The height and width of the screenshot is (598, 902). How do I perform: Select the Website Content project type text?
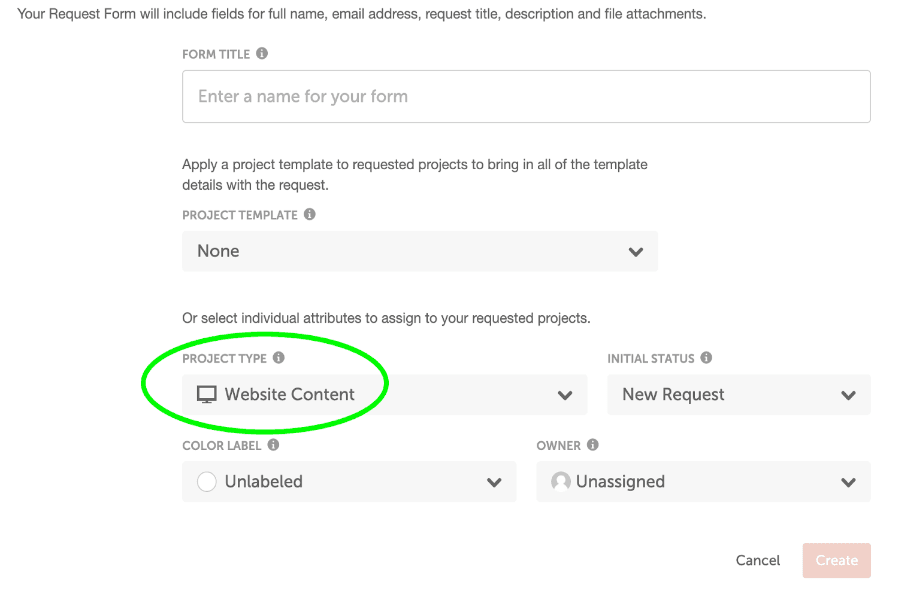pyautogui.click(x=289, y=394)
